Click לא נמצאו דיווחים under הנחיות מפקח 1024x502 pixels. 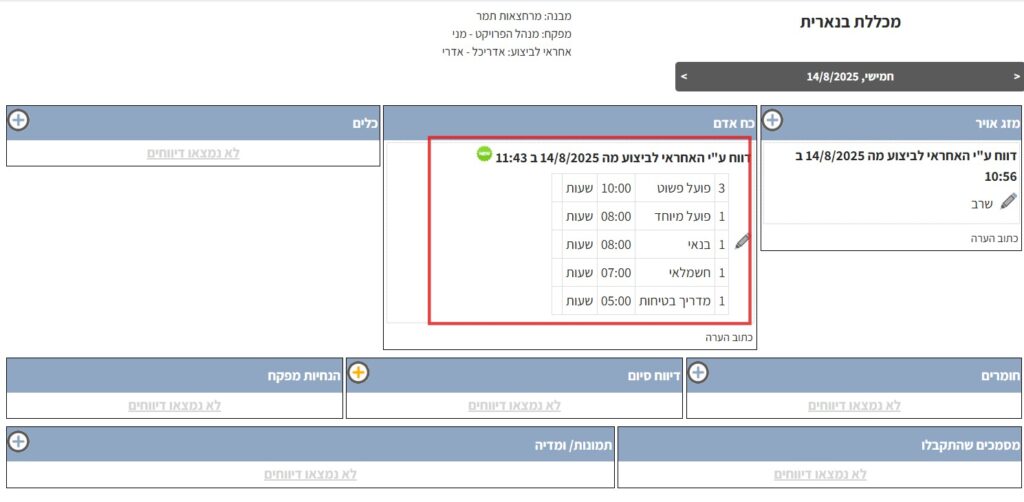tap(175, 405)
